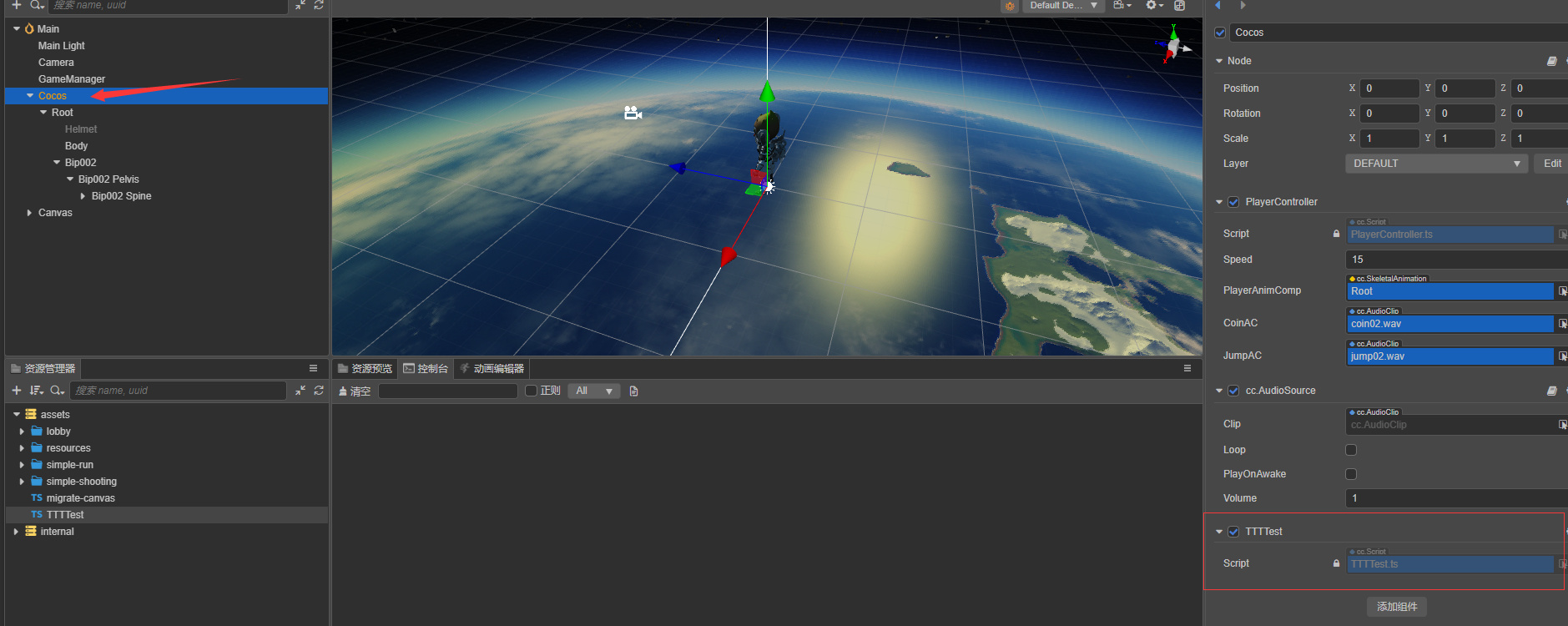Disable the TTTTest component
1568x626 pixels.
click(x=1233, y=532)
